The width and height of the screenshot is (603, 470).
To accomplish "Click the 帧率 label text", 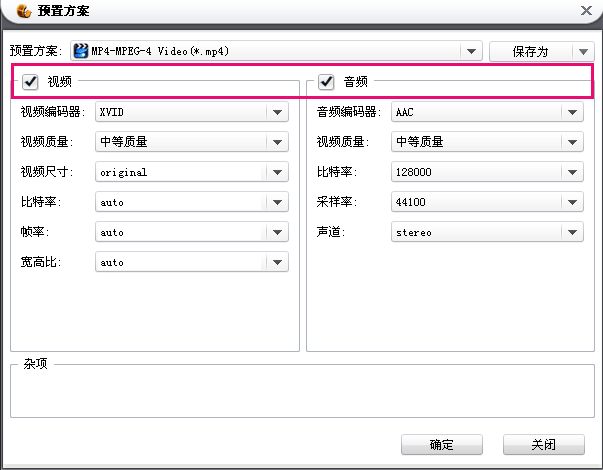I will click(x=35, y=232).
